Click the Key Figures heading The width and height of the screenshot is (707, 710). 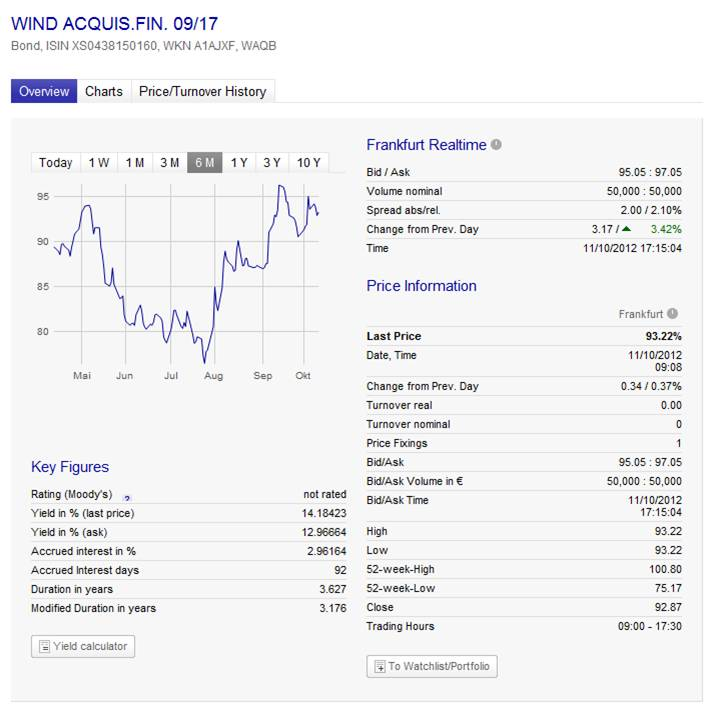coord(70,467)
